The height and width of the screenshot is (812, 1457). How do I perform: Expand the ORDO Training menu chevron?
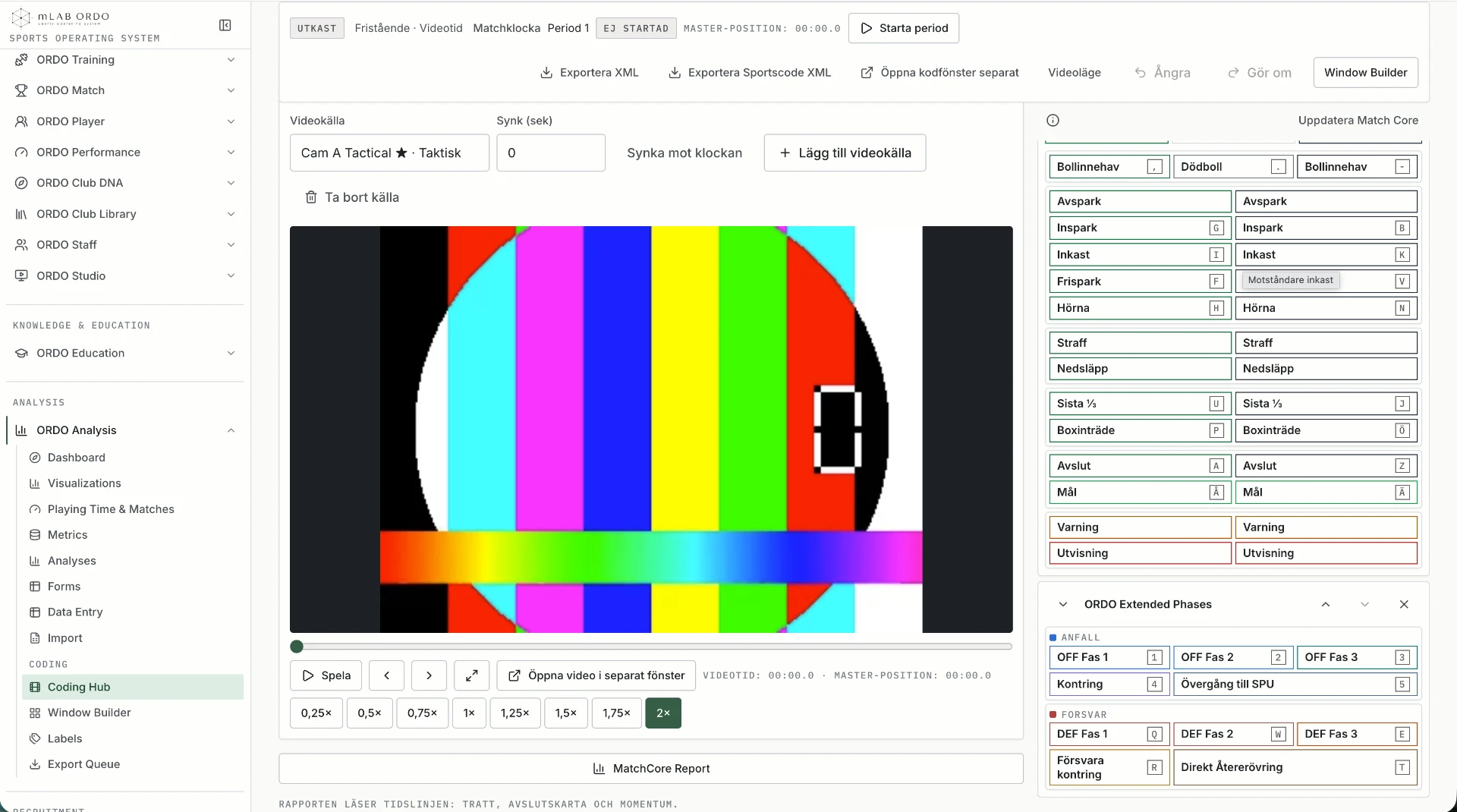(231, 60)
